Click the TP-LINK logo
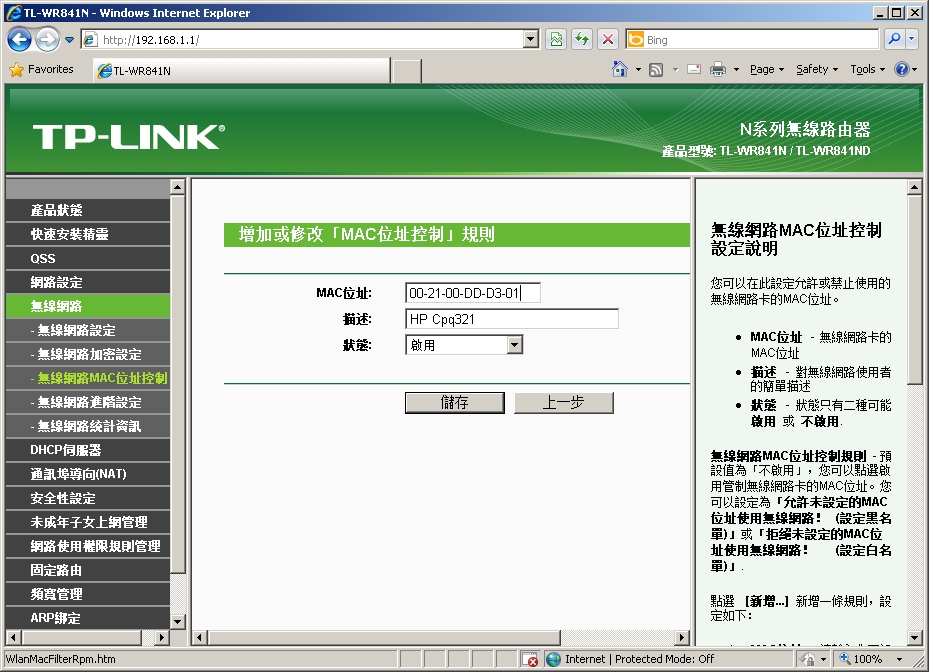The height and width of the screenshot is (672, 929). (129, 136)
